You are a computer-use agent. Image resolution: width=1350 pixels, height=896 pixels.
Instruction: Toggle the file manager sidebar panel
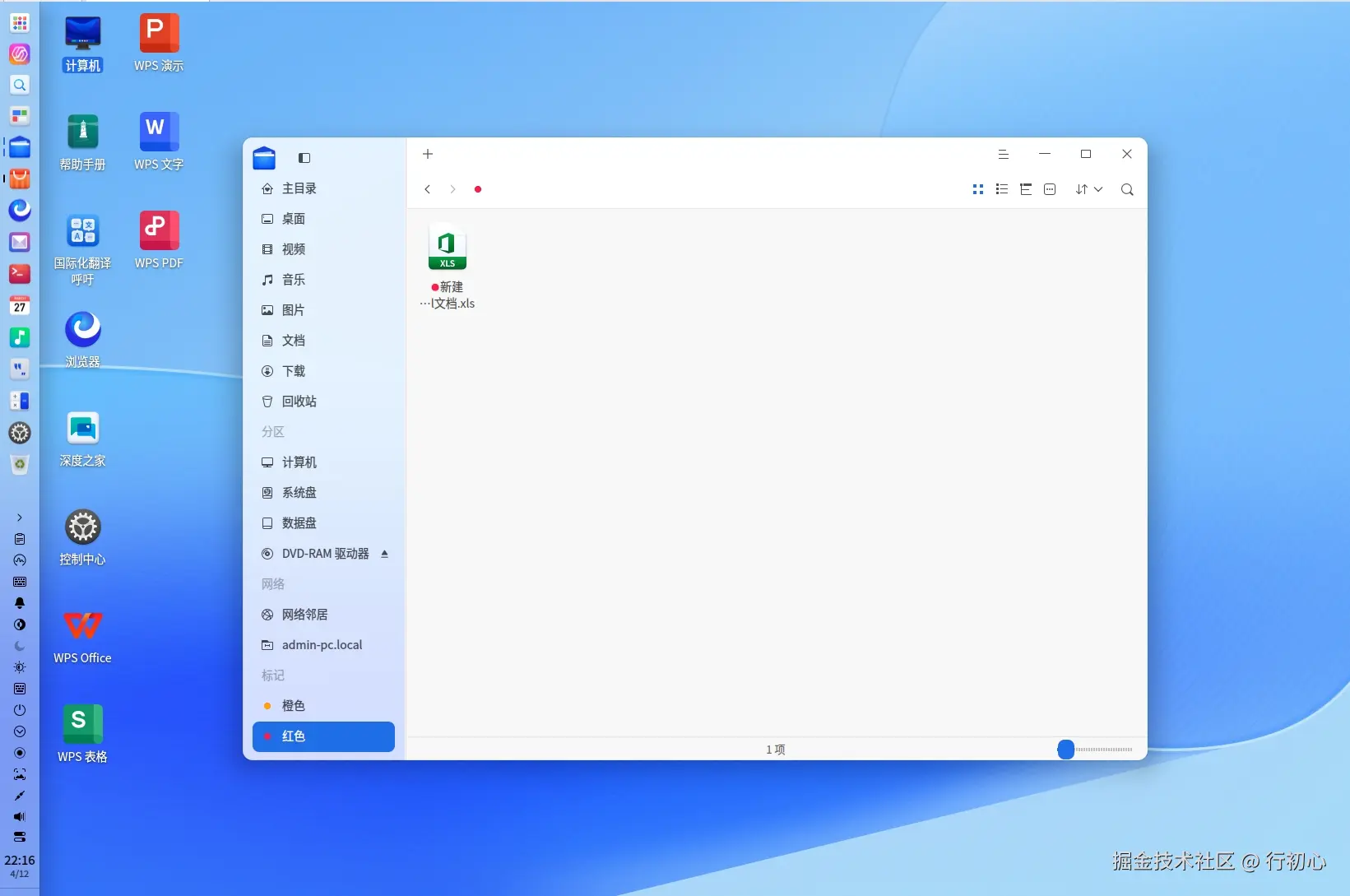tap(304, 158)
